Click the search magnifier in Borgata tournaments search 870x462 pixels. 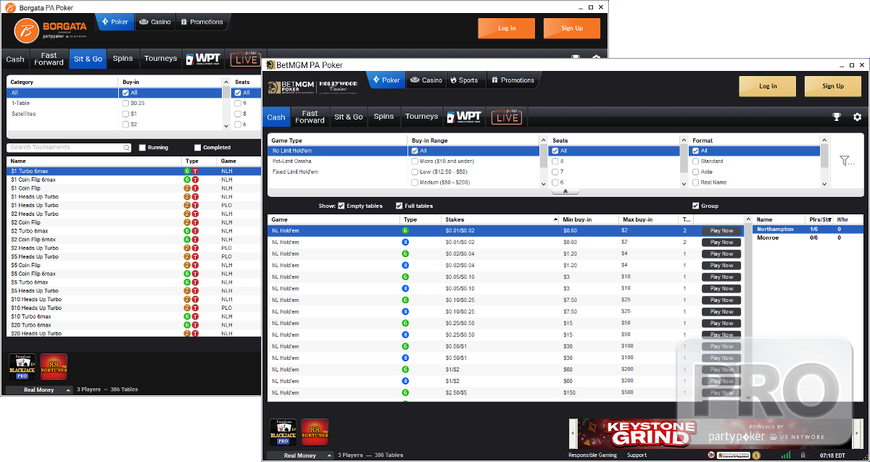point(127,148)
